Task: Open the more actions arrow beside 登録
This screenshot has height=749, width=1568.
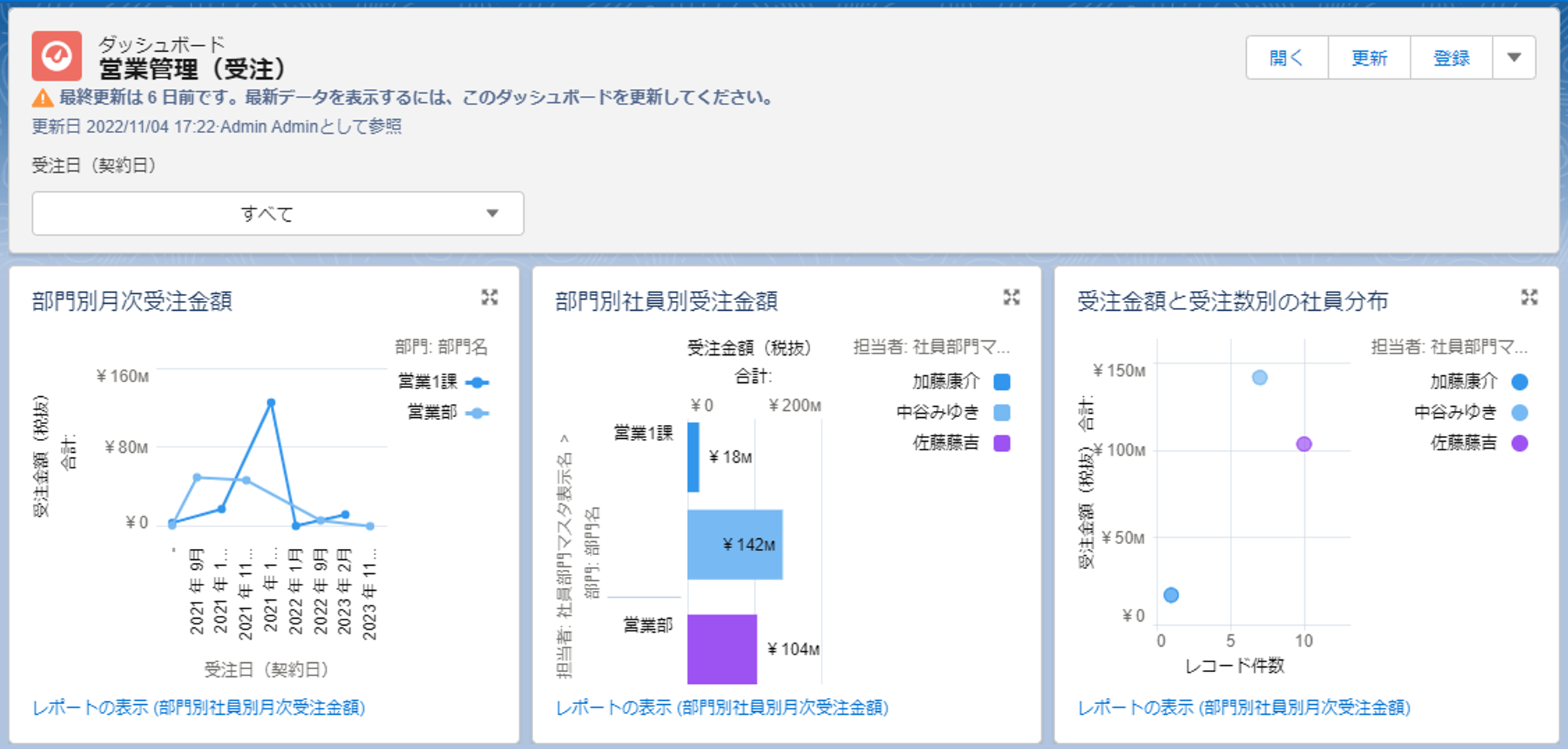Action: pyautogui.click(x=1514, y=57)
